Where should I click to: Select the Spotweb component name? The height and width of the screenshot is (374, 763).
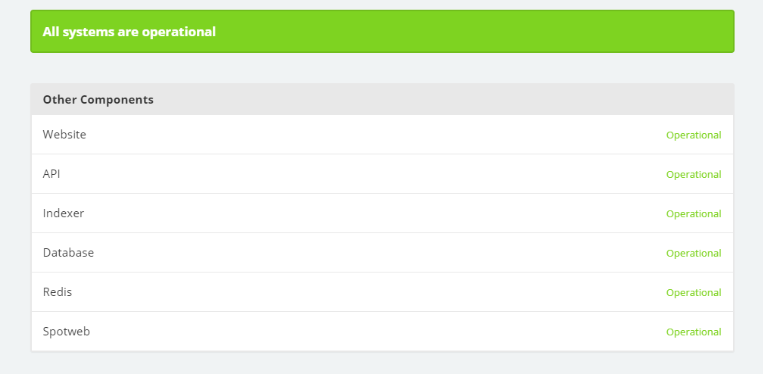click(66, 331)
